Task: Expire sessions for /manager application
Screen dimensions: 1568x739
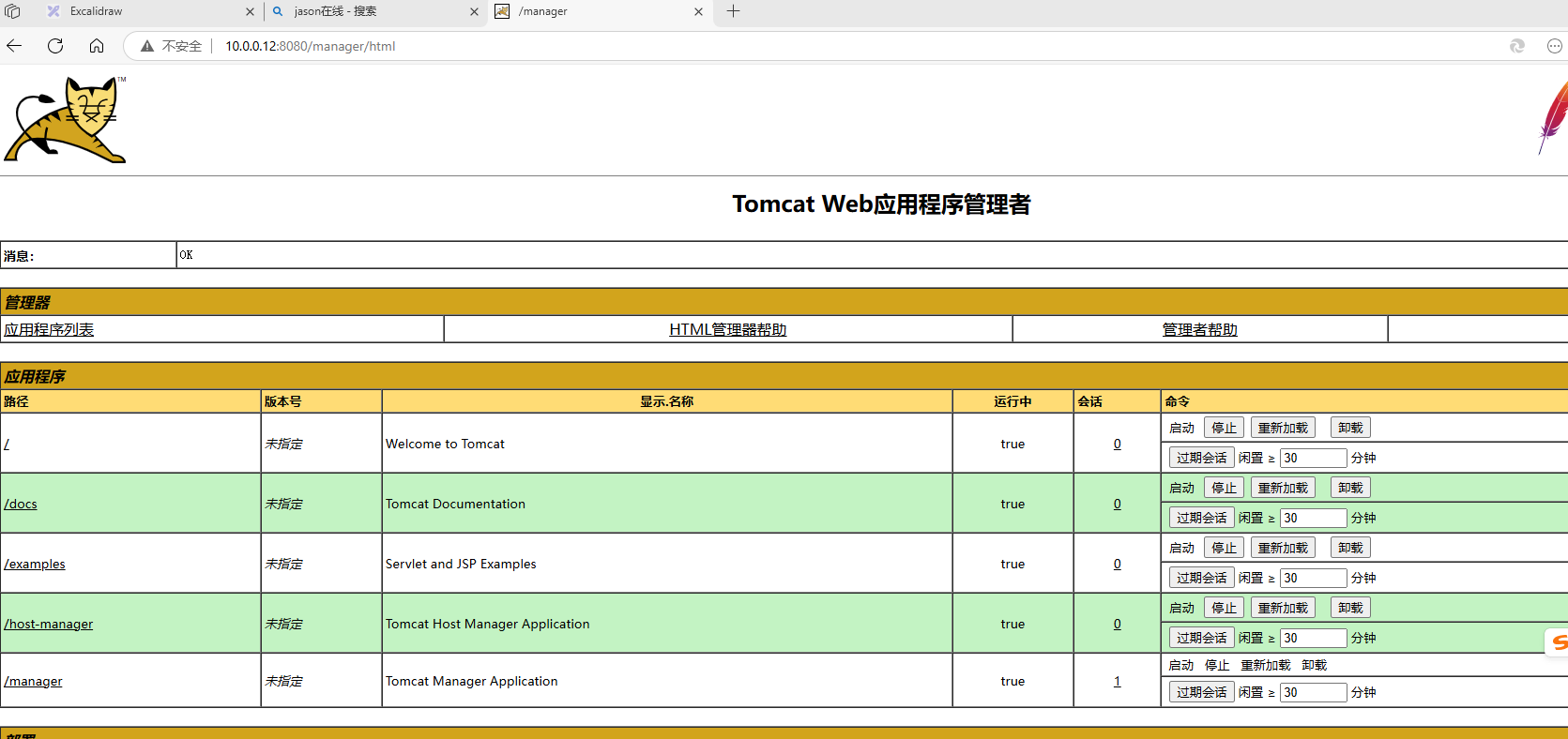Action: tap(1202, 692)
